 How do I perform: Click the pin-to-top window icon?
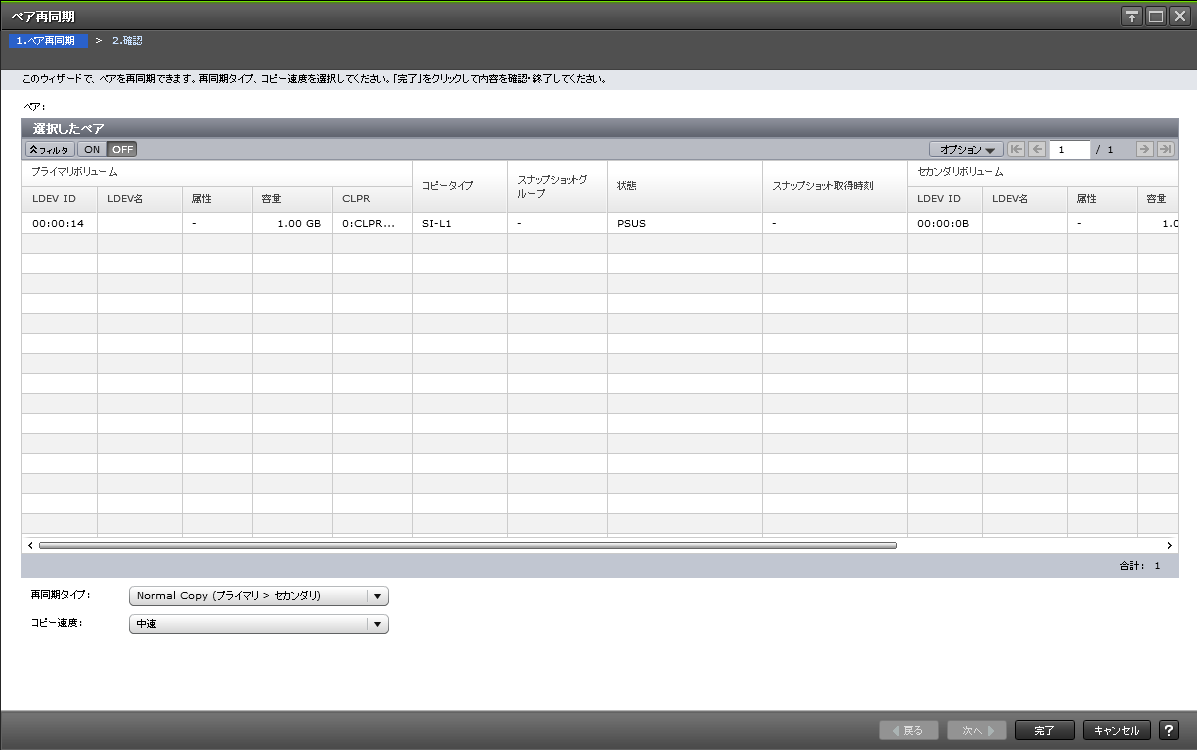tap(1131, 16)
